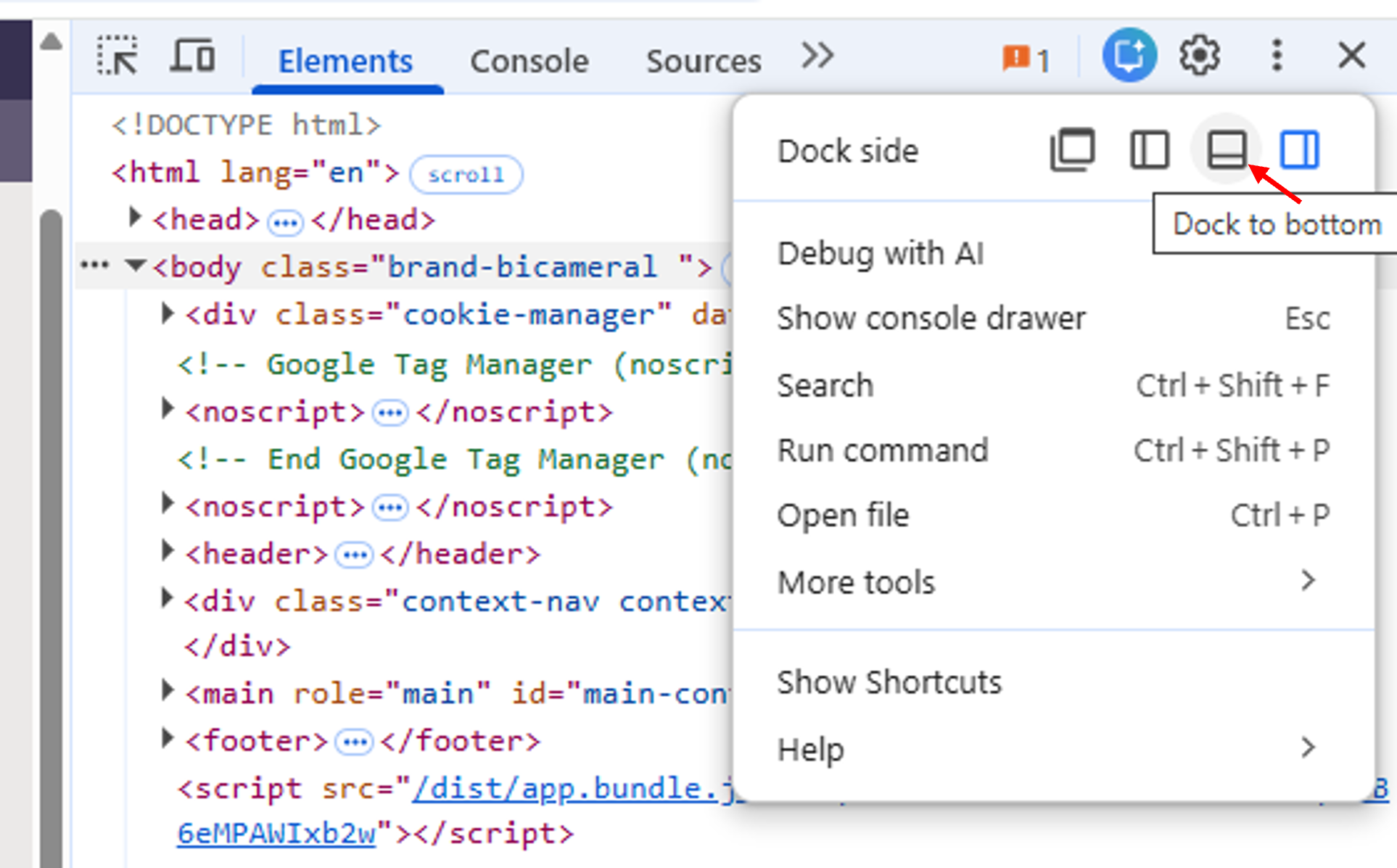Collapse the body element node

[x=135, y=265]
